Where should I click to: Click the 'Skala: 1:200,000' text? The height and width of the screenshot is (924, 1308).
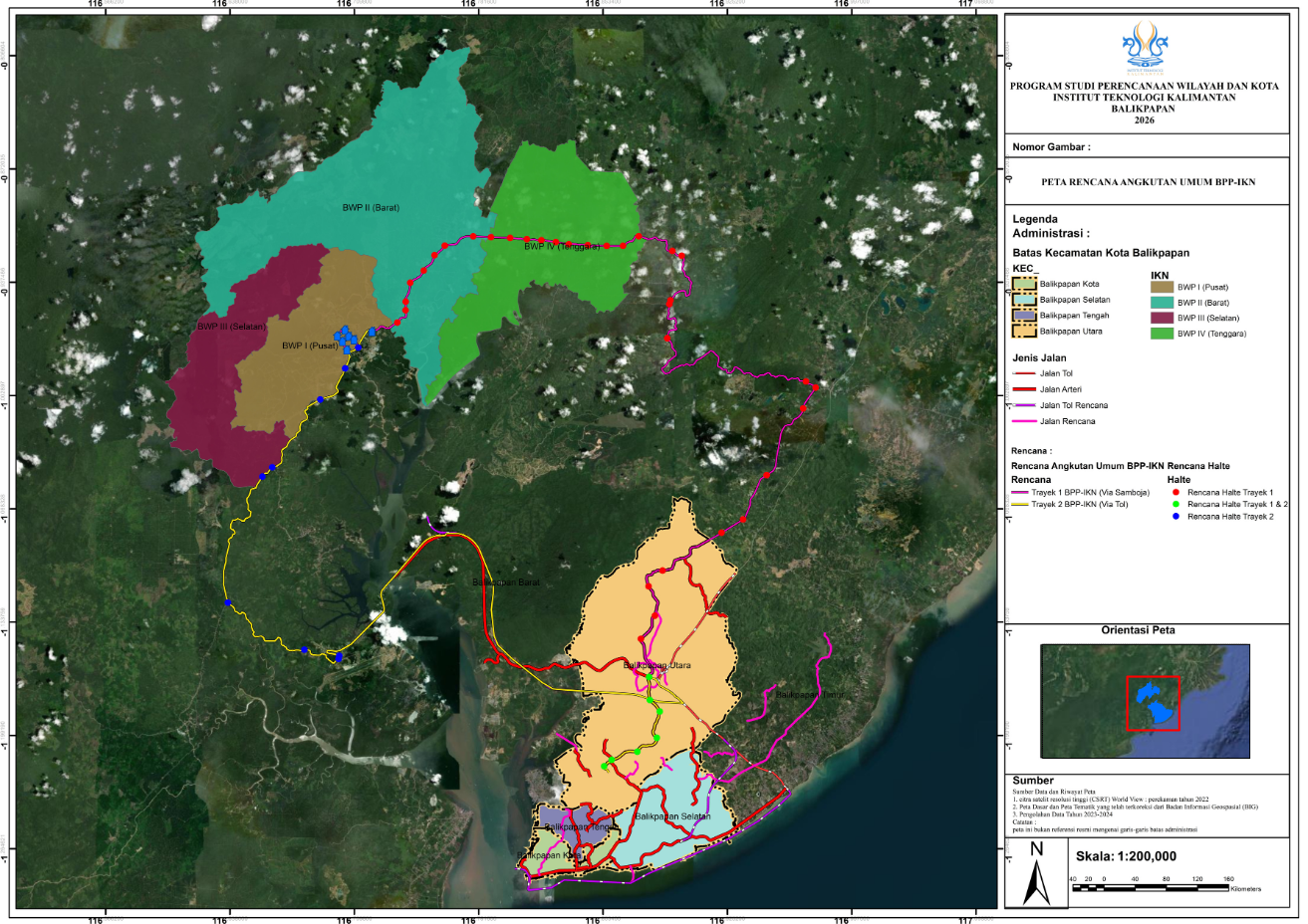pyautogui.click(x=1126, y=856)
